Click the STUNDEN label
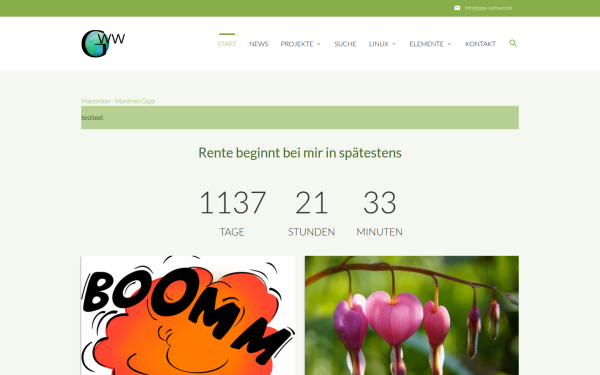This screenshot has height=375, width=600. [x=311, y=232]
